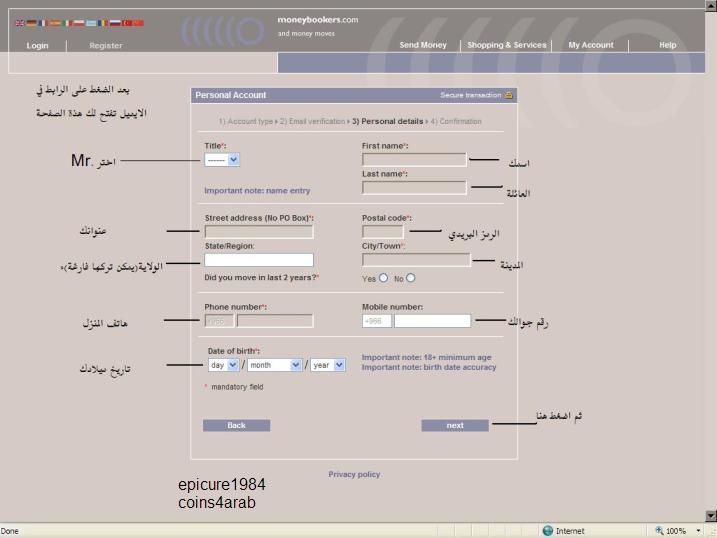Open Important note: birth date accuracy

click(429, 367)
